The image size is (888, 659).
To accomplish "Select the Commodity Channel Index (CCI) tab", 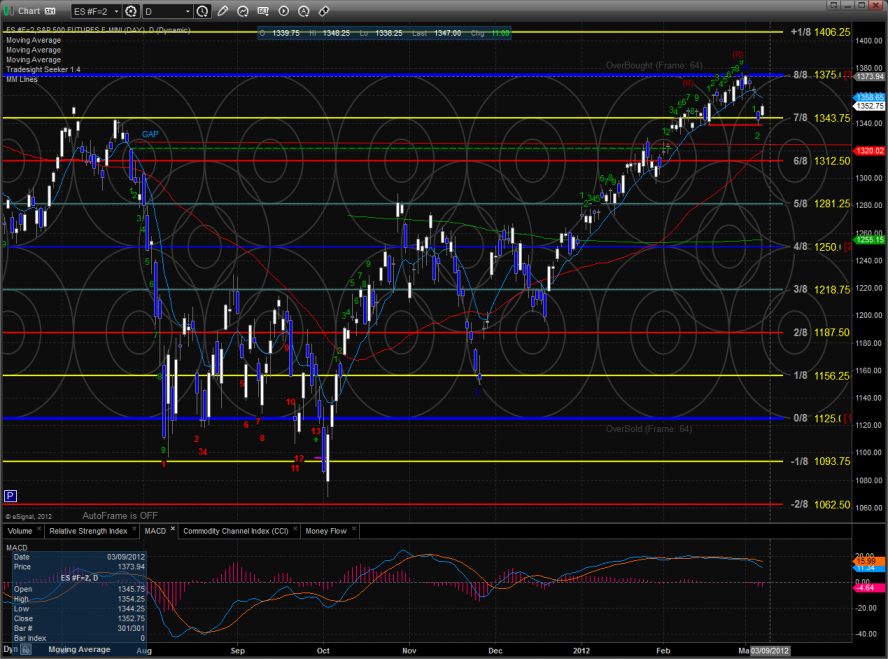I will [236, 530].
